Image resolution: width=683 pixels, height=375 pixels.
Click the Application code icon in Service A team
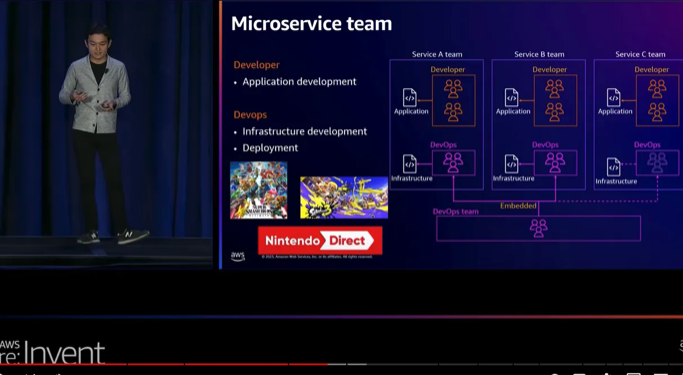(409, 98)
